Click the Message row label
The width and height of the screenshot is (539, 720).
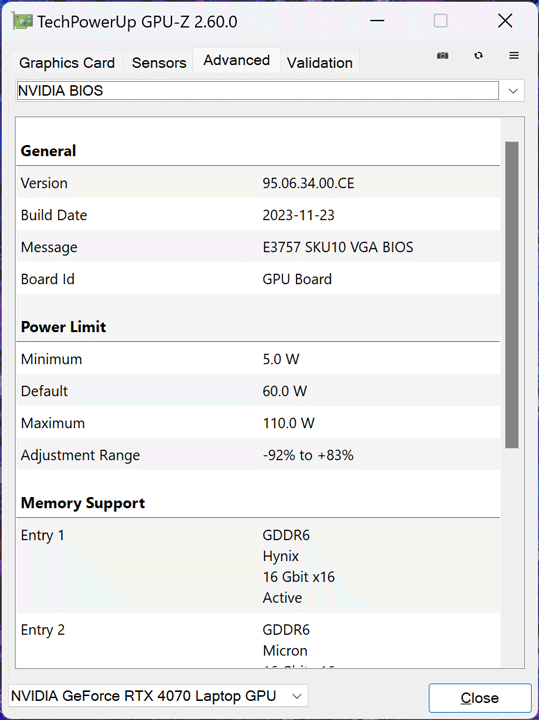pos(49,248)
